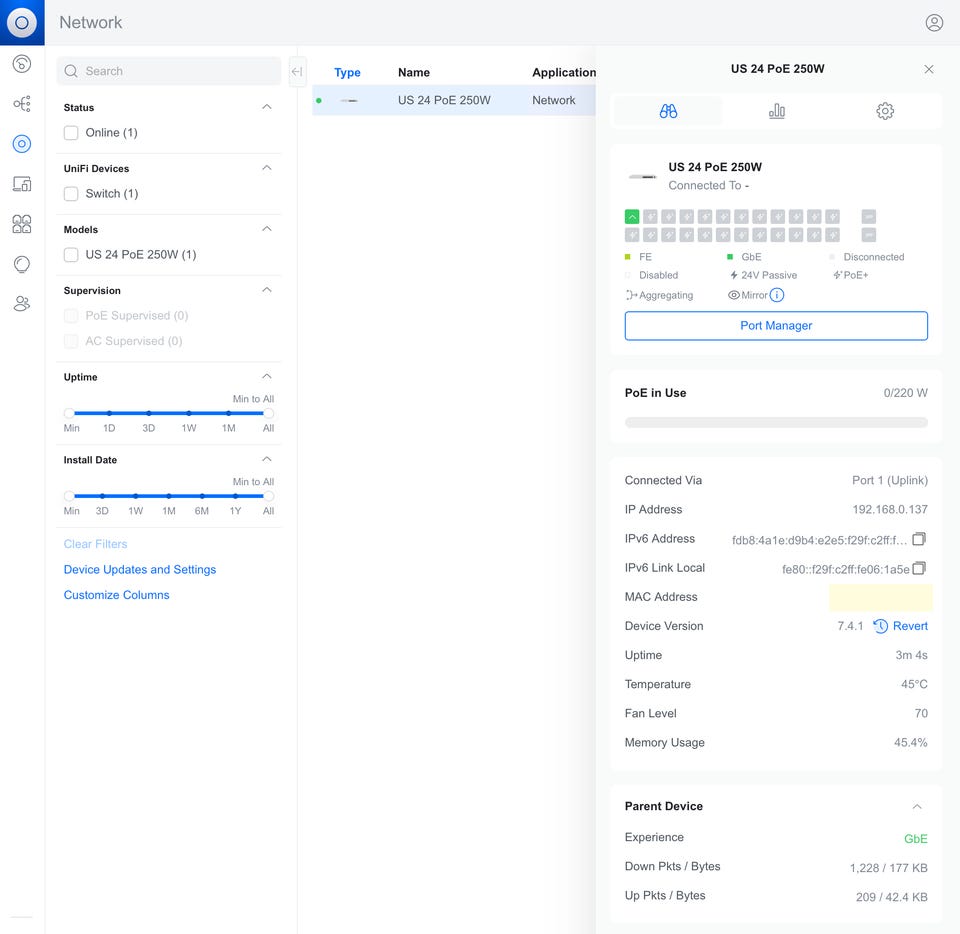The width and height of the screenshot is (960, 934).
Task: Open the Dashboard gauge icon in sidebar
Action: (22, 64)
